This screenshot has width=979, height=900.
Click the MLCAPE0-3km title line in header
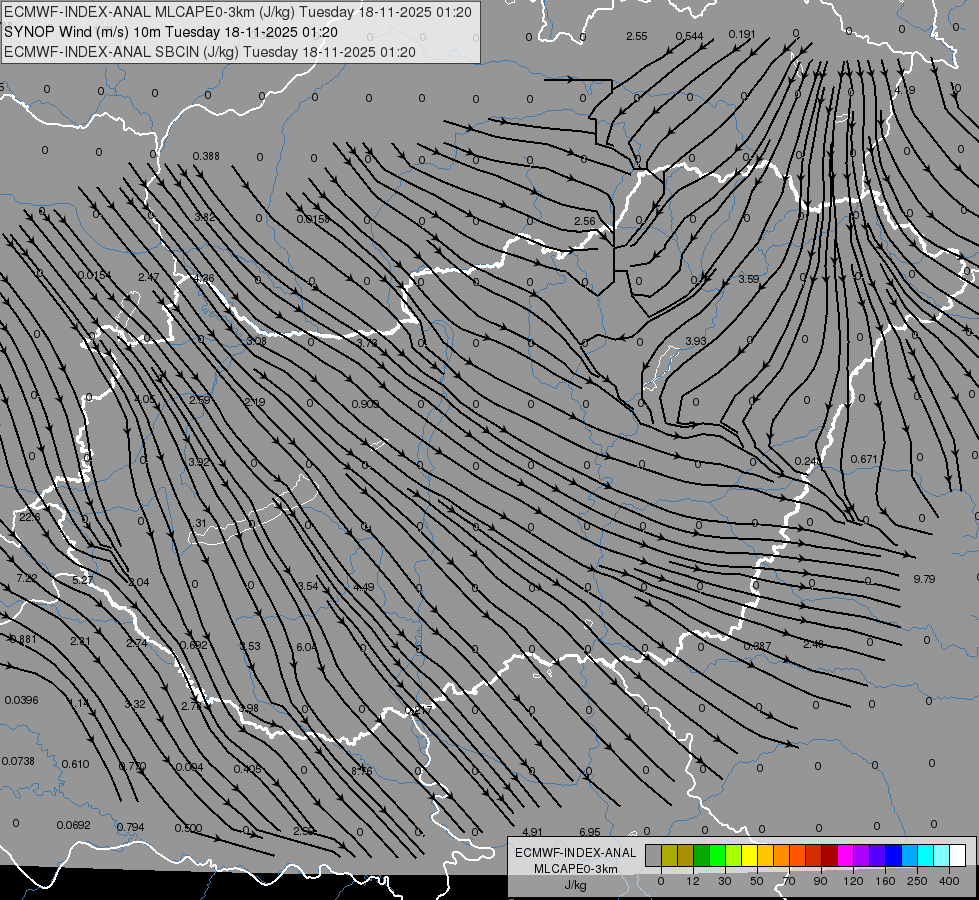coord(238,12)
